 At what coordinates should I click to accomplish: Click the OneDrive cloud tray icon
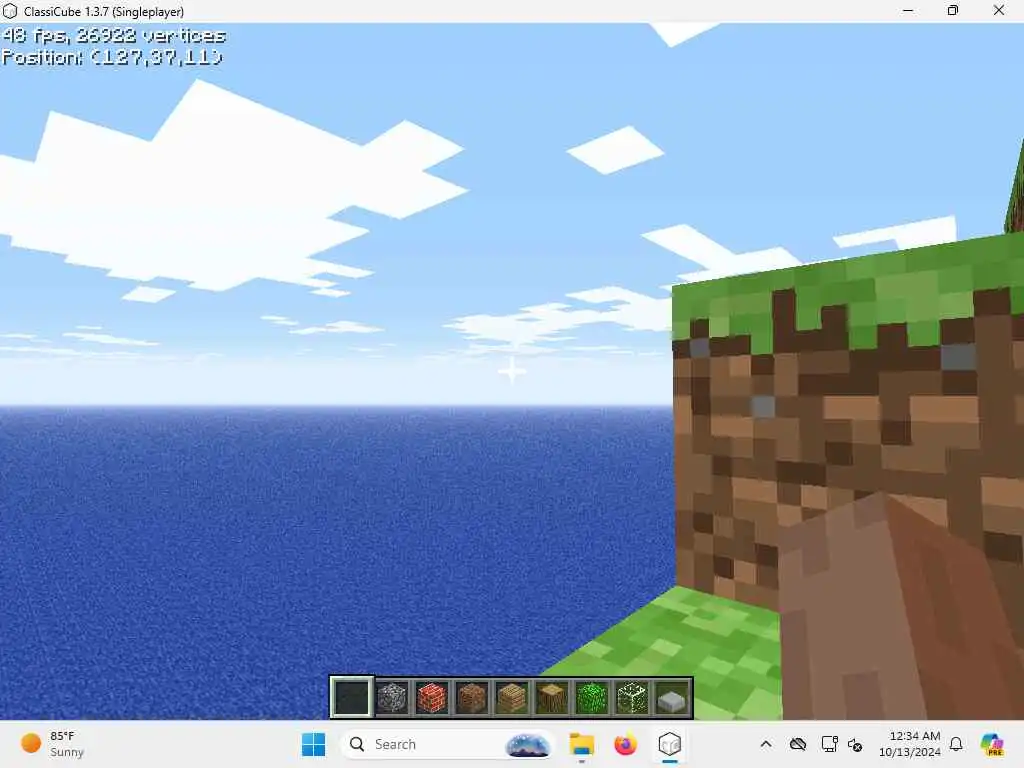pos(797,744)
